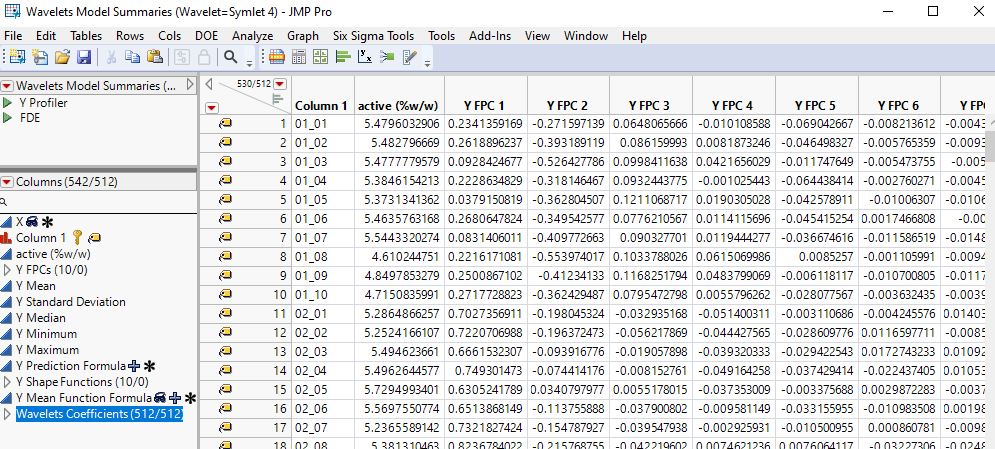Click cell value 0.749301473 in Y FPC 1

tap(485, 370)
